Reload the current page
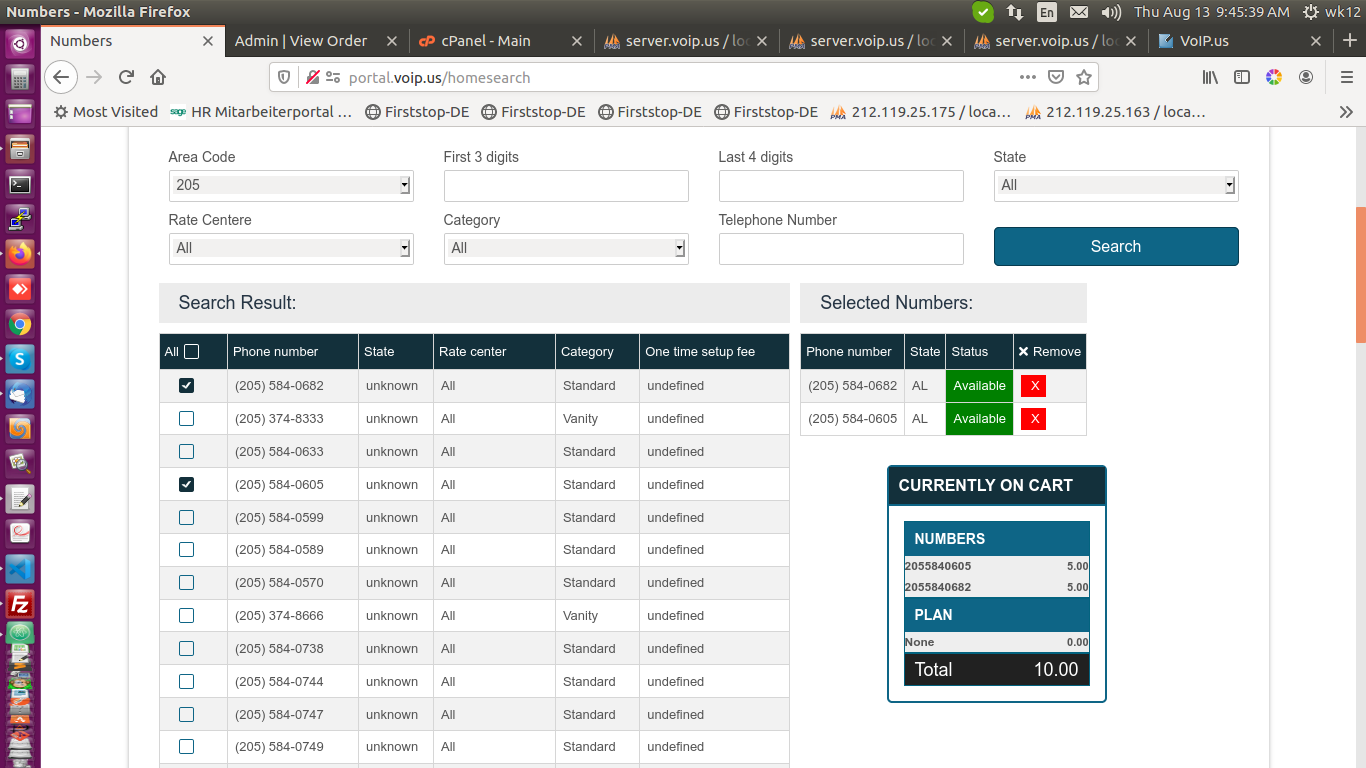The height and width of the screenshot is (768, 1366). pyautogui.click(x=126, y=77)
